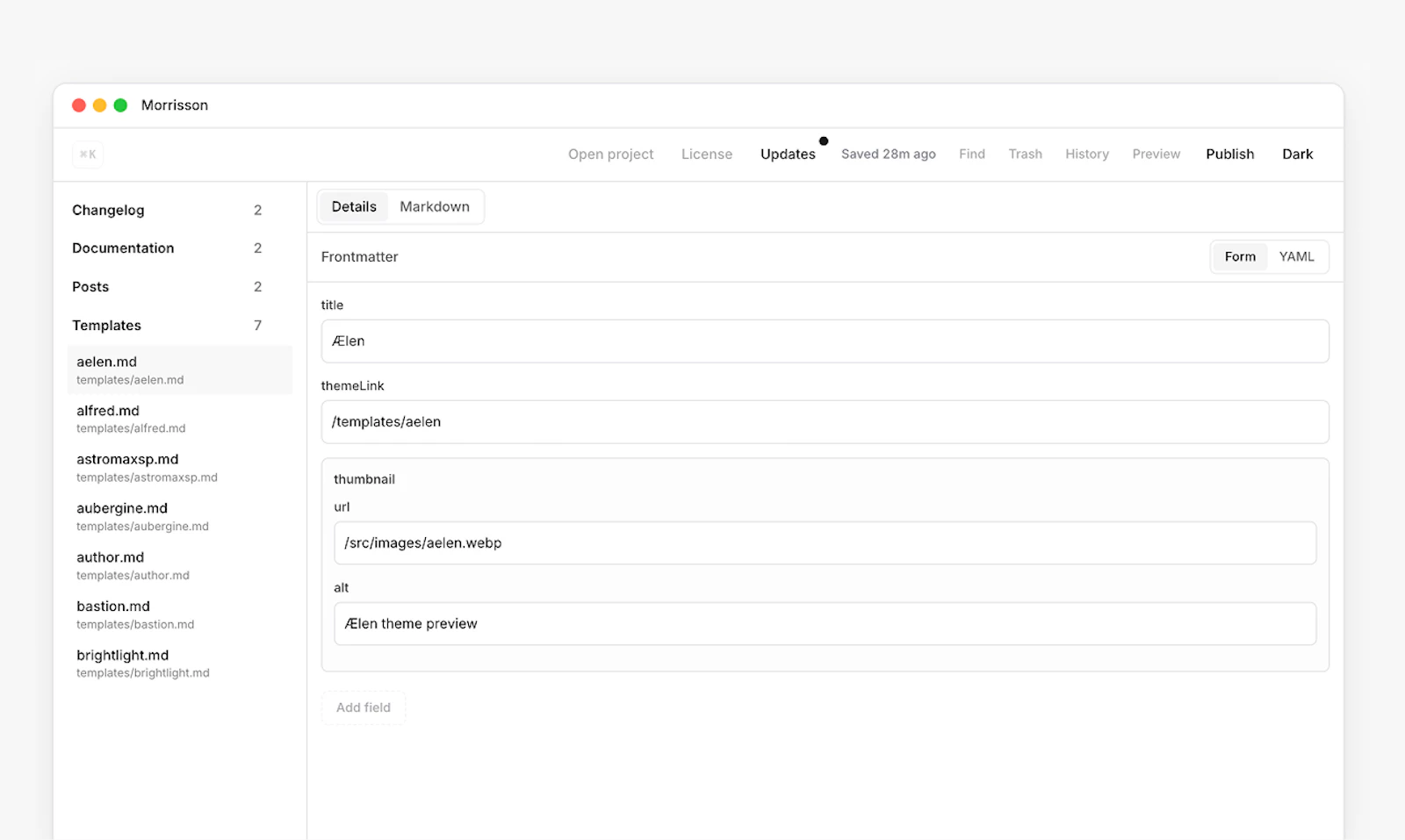Click the title input field
The image size is (1405, 840).
pyautogui.click(x=825, y=341)
